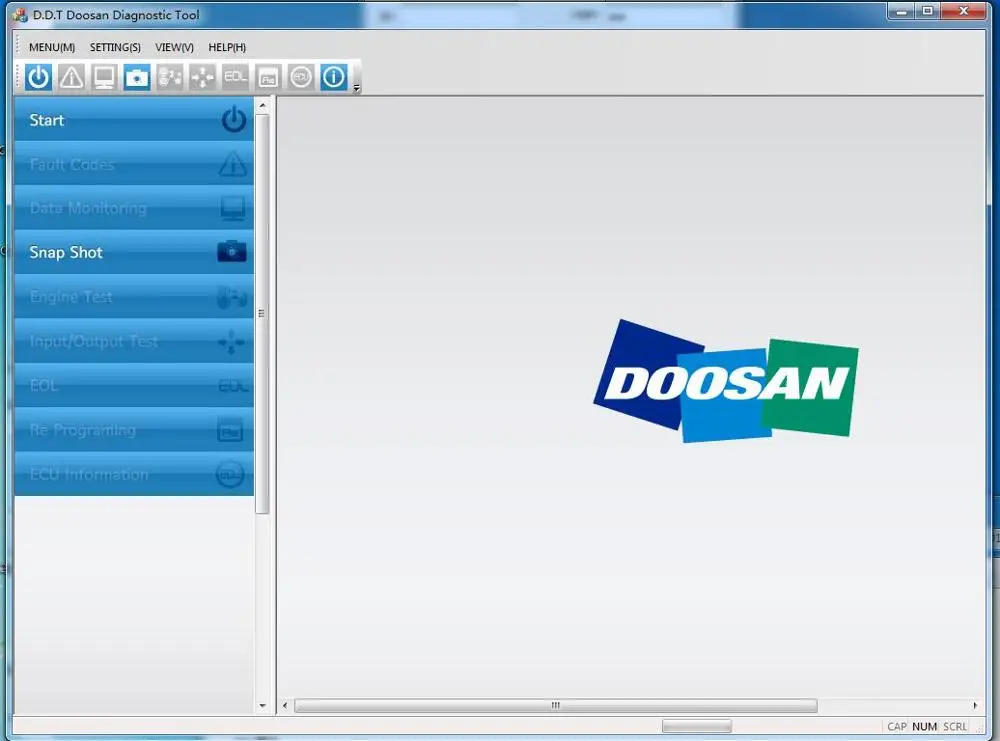Click the Input/Output Test arrows toolbar icon
Viewport: 1000px width, 741px height.
click(x=201, y=76)
